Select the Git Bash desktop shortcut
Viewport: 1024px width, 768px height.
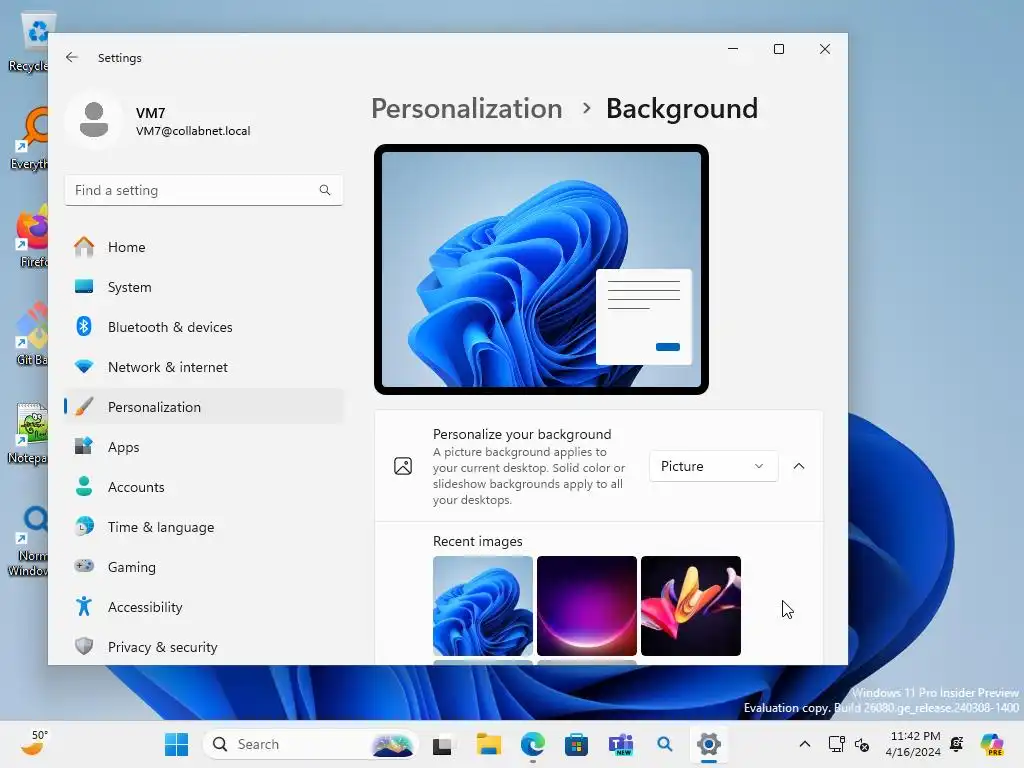[x=31, y=334]
